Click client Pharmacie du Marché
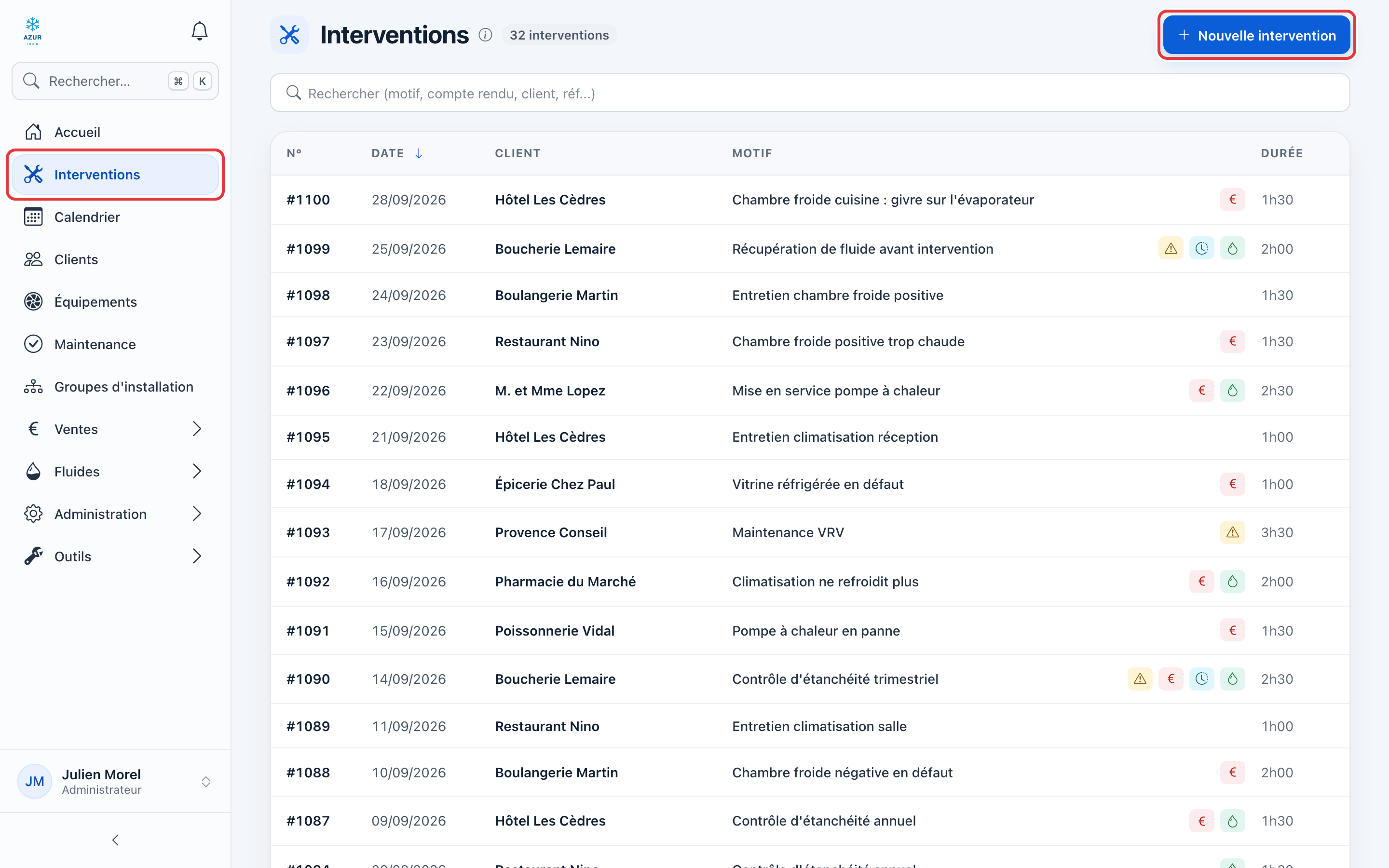Image resolution: width=1389 pixels, height=868 pixels. pyautogui.click(x=565, y=582)
